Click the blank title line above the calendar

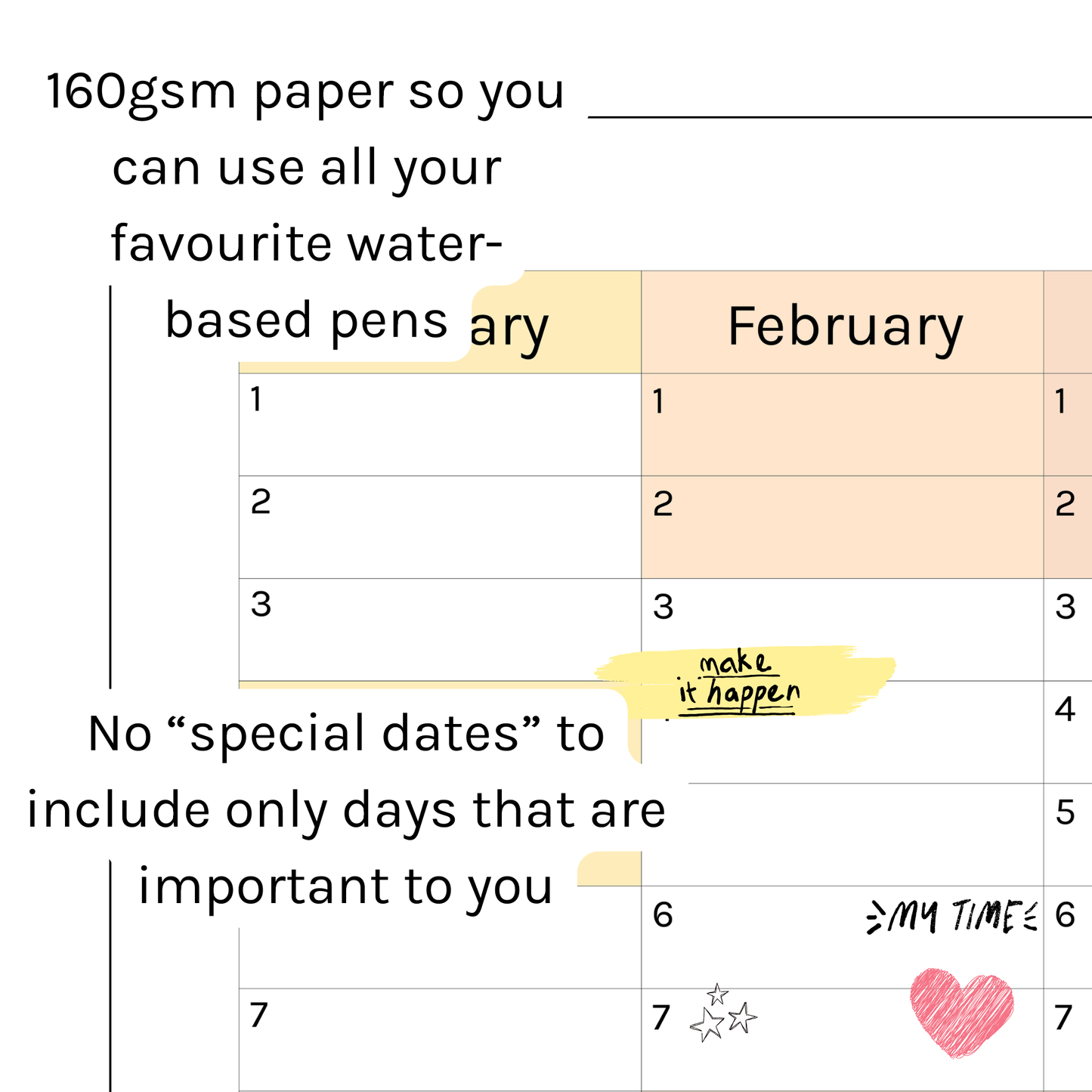[x=839, y=116]
